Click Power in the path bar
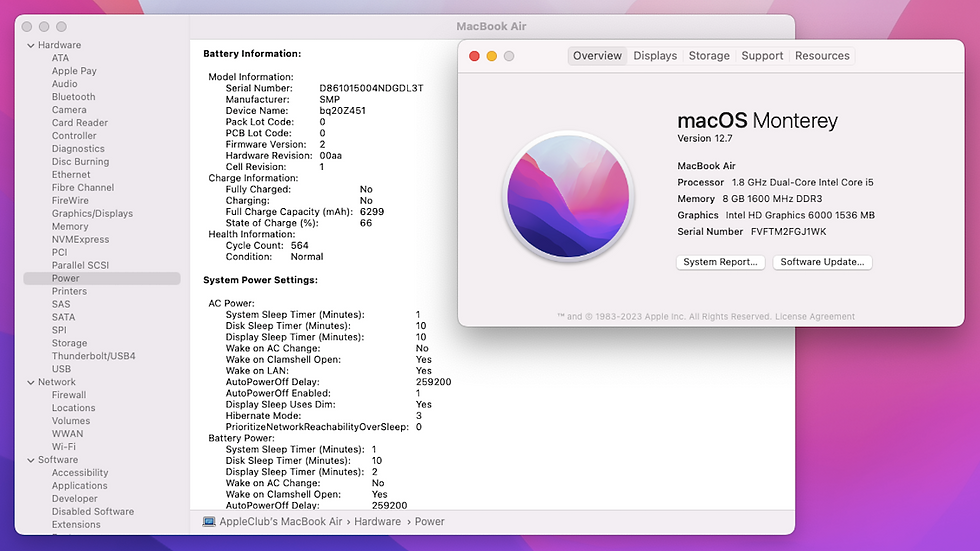 [x=429, y=522]
